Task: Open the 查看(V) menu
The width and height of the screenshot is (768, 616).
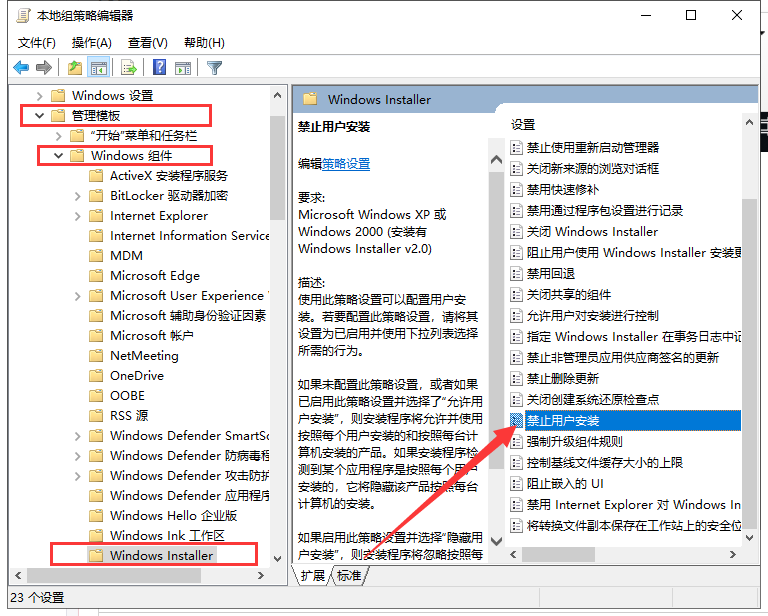Action: point(147,43)
